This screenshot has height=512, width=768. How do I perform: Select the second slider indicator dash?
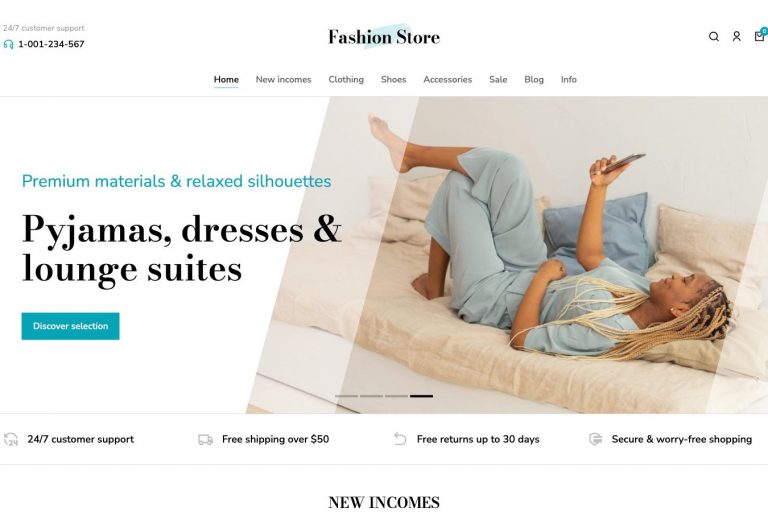(x=371, y=396)
